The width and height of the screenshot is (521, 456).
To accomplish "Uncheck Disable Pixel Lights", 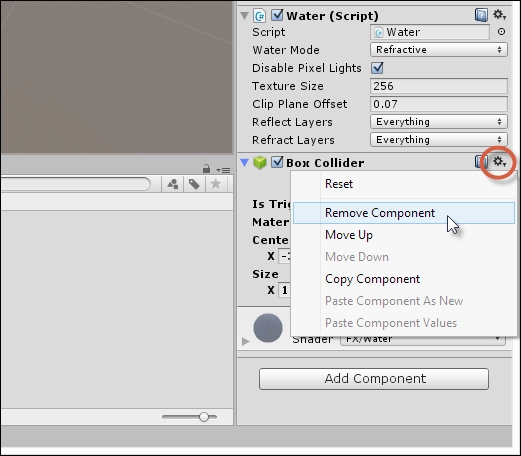I will point(377,68).
